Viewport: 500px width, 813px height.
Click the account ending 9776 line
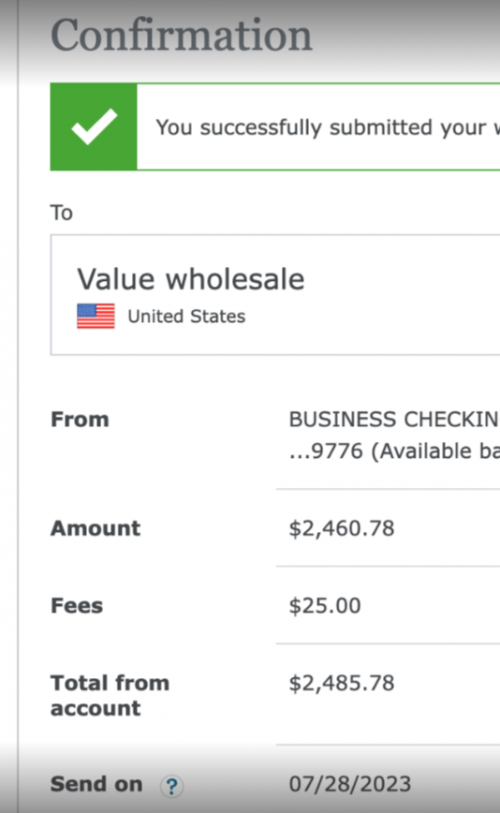pos(394,451)
